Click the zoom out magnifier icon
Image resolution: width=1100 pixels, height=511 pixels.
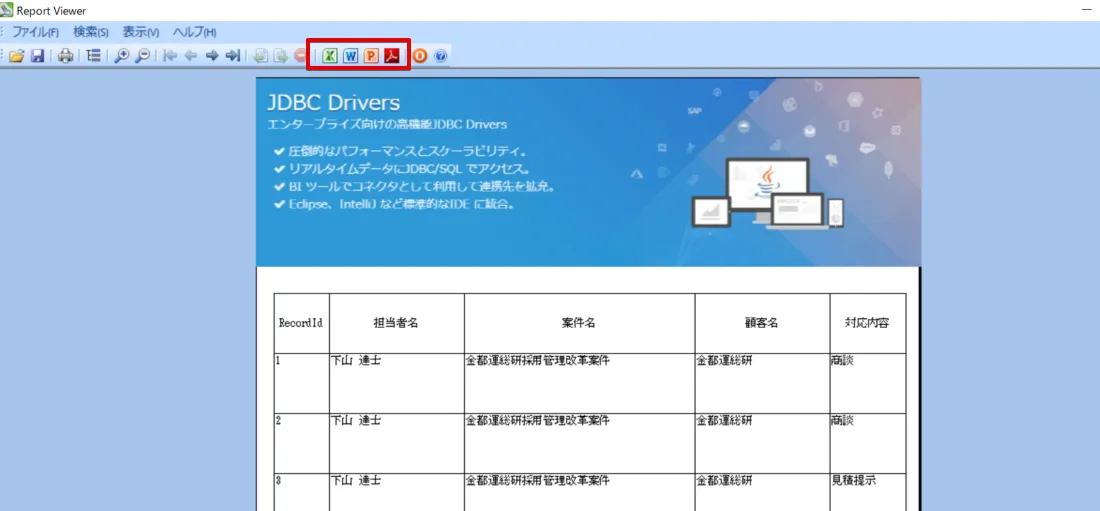[143, 56]
